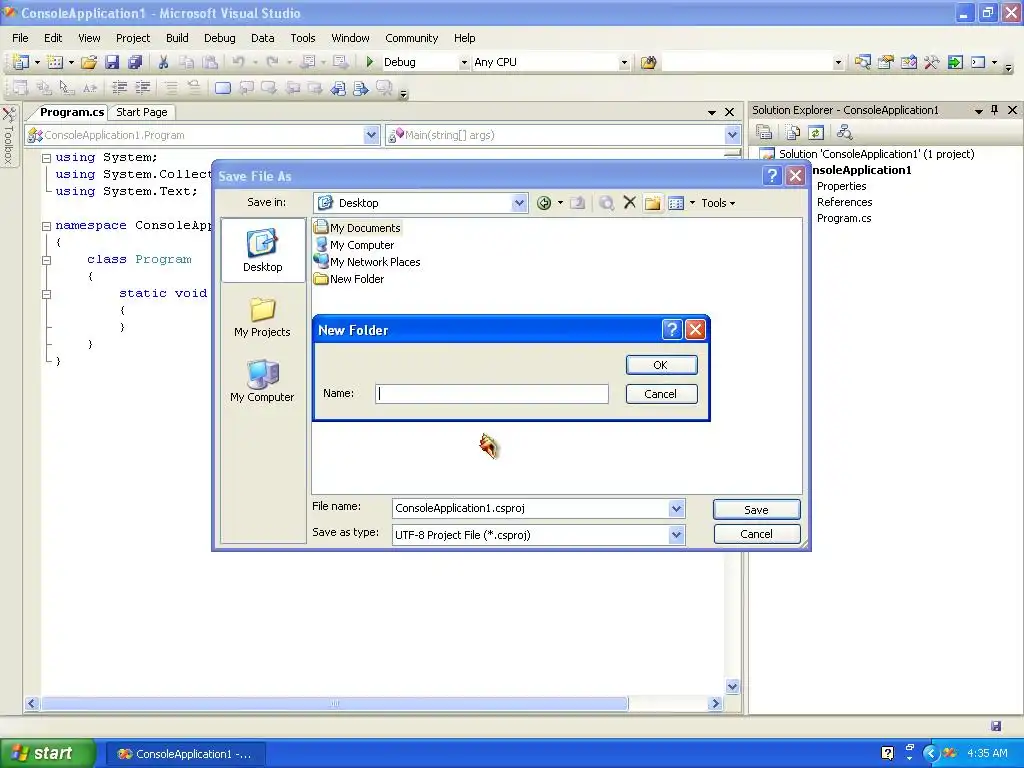Open the Properties Window toolbar icon
The width and height of the screenshot is (1024, 768).
point(886,62)
